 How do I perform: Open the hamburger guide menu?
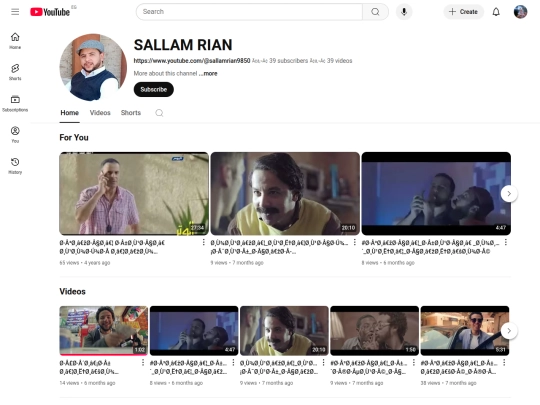tap(15, 12)
